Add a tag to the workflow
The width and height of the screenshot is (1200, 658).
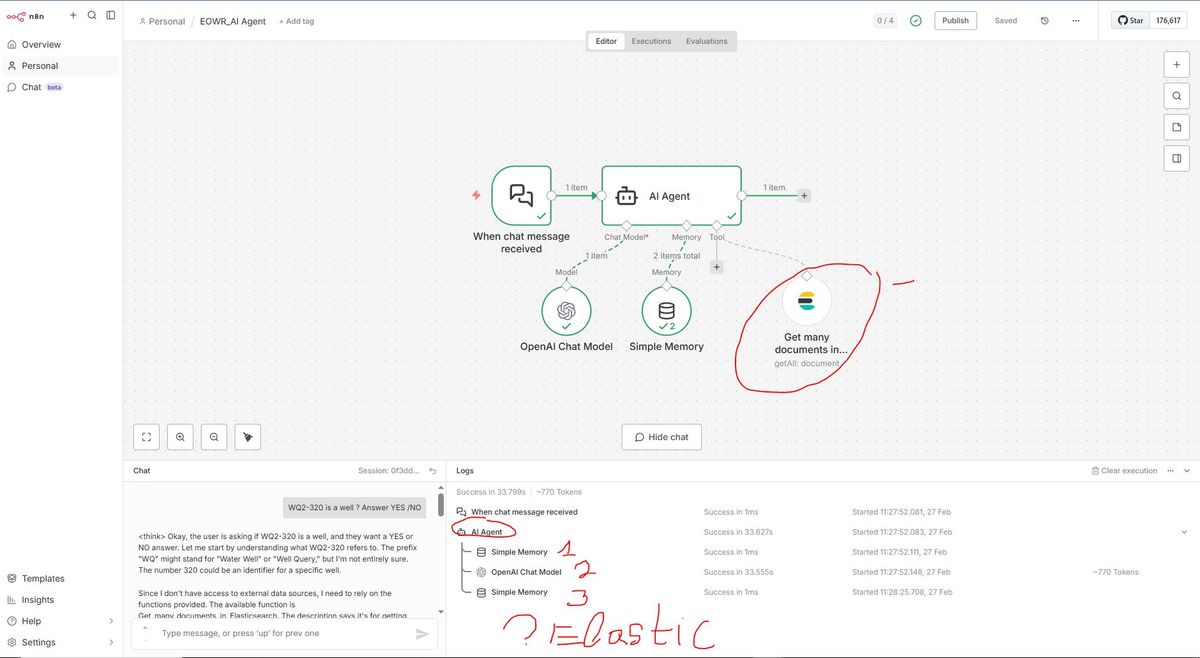point(296,20)
